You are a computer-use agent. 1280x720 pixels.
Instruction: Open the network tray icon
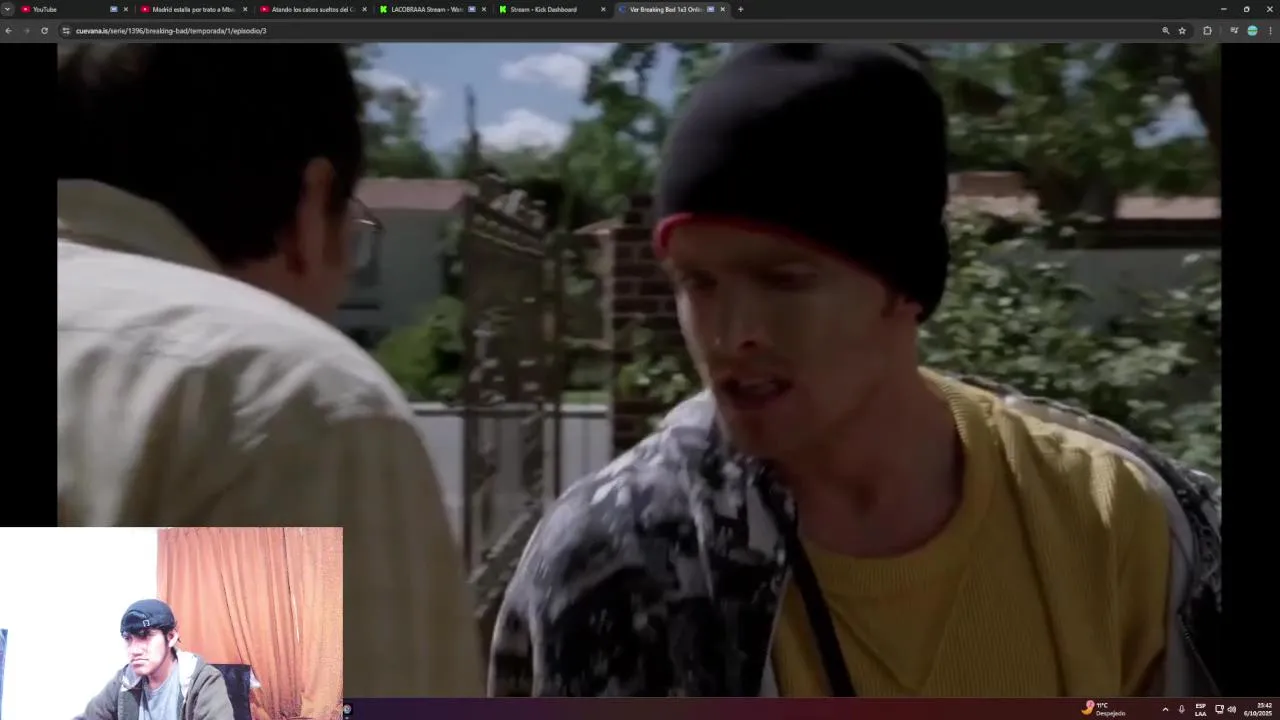pyautogui.click(x=1219, y=709)
